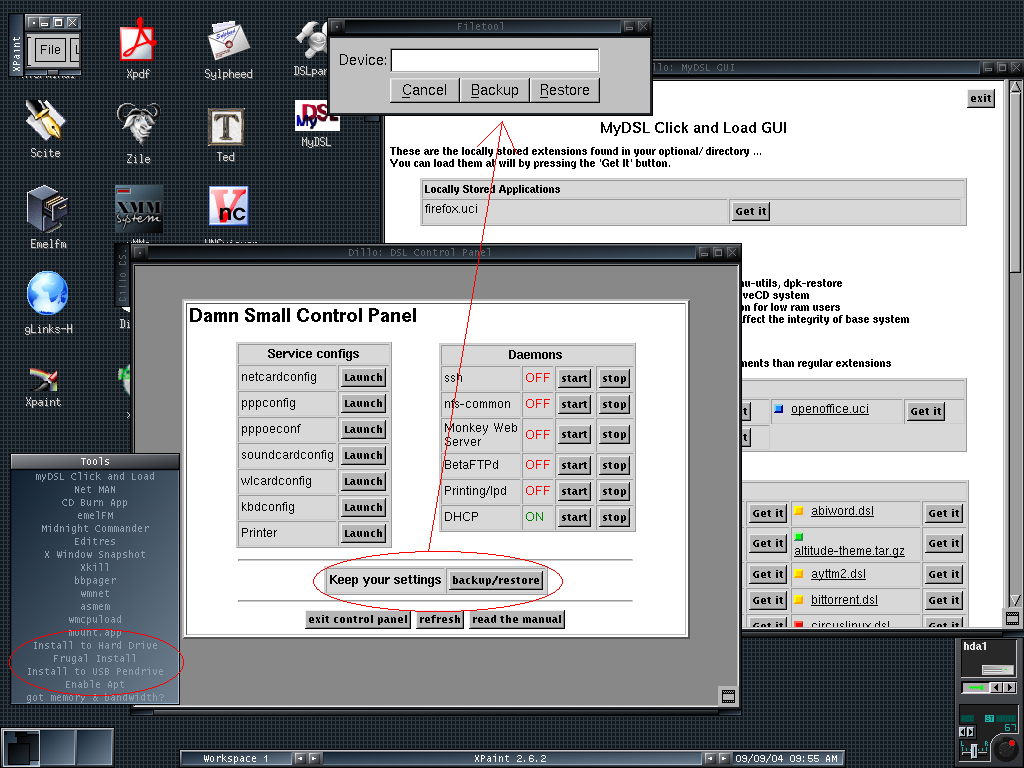Image resolution: width=1024 pixels, height=768 pixels.
Task: Click Restore button in Filetool dialog
Action: click(564, 90)
